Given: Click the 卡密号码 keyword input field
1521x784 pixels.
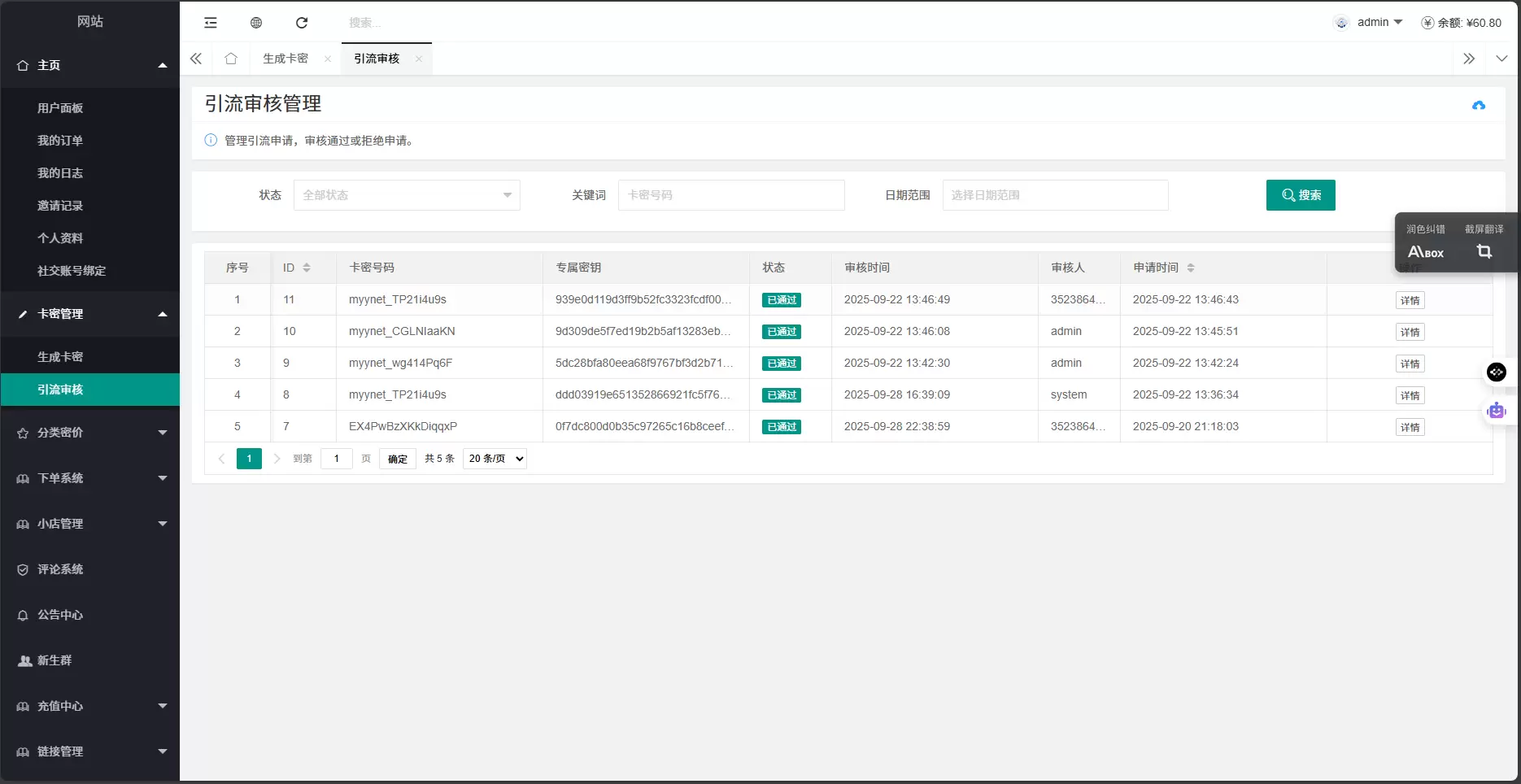Looking at the screenshot, I should [731, 195].
